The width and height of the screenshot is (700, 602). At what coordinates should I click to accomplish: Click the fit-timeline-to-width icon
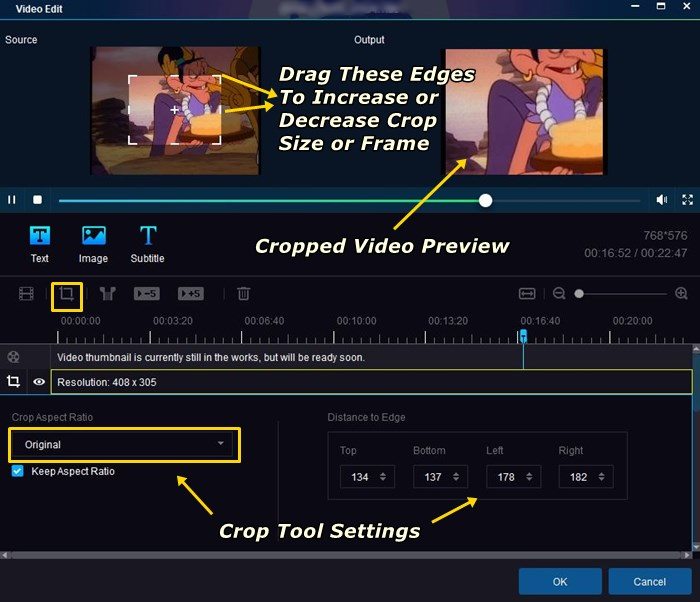click(527, 294)
